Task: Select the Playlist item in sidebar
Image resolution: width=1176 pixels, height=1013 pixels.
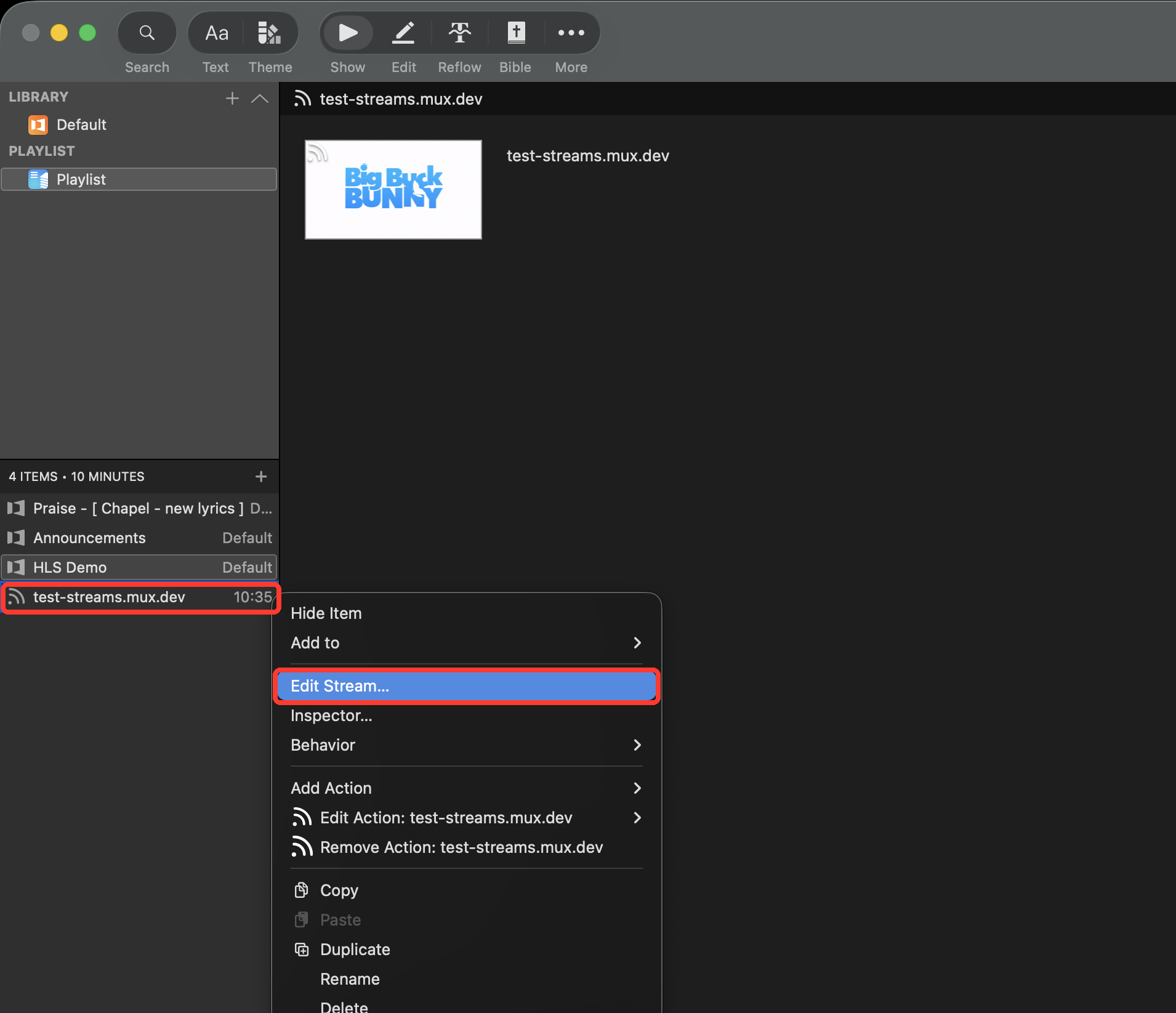Action: 139,179
